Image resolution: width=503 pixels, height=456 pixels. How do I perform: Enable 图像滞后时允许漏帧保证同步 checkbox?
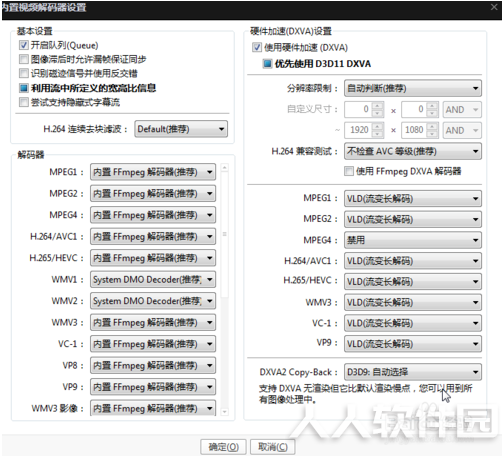23,59
